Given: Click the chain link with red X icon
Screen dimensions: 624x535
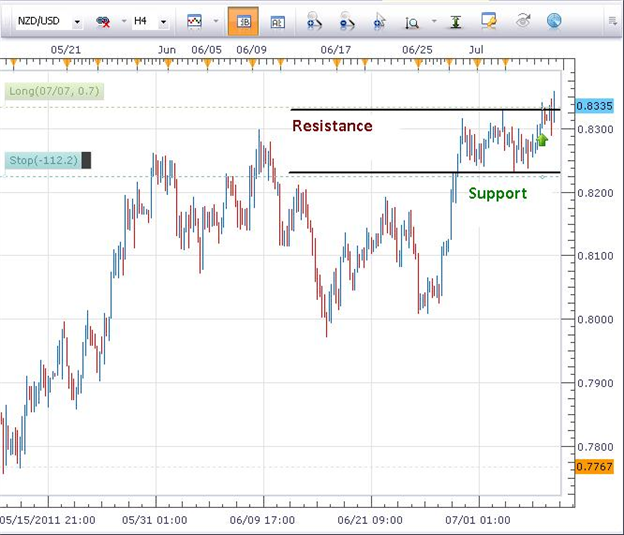Looking at the screenshot, I should [x=103, y=21].
